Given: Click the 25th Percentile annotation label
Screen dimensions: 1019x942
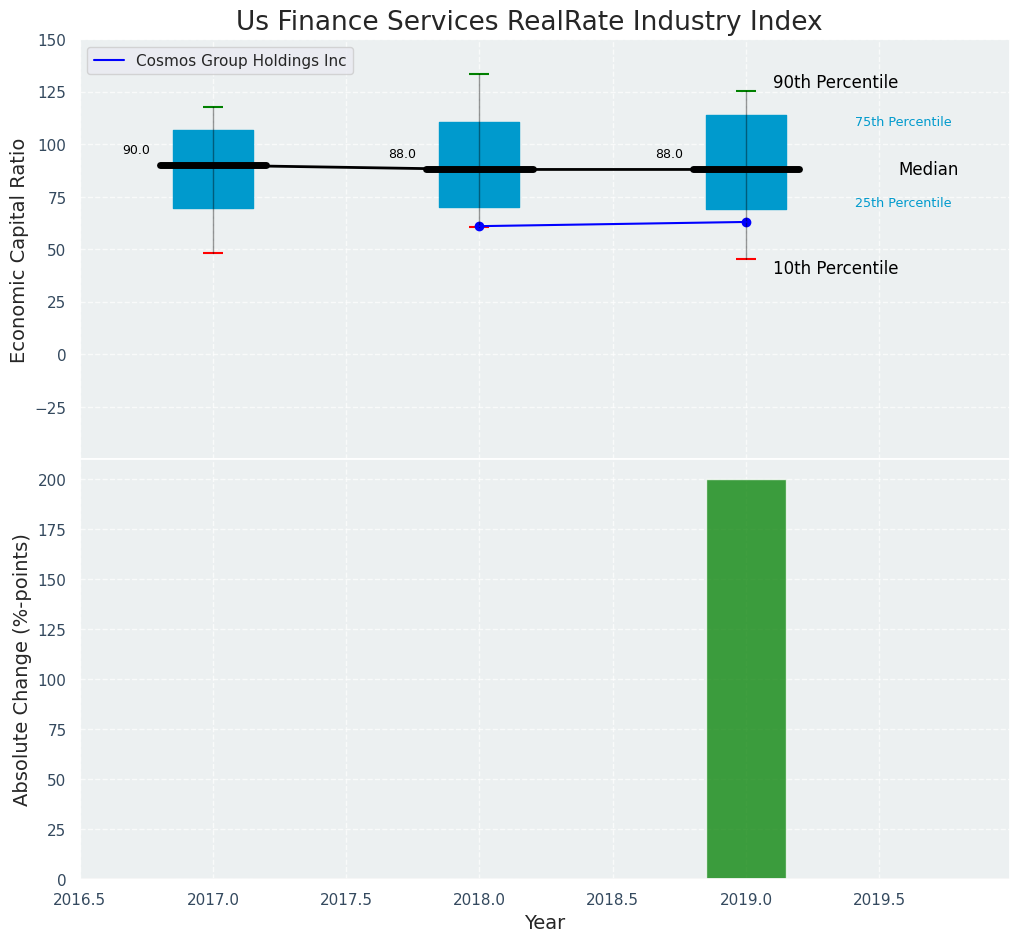Looking at the screenshot, I should [x=903, y=203].
